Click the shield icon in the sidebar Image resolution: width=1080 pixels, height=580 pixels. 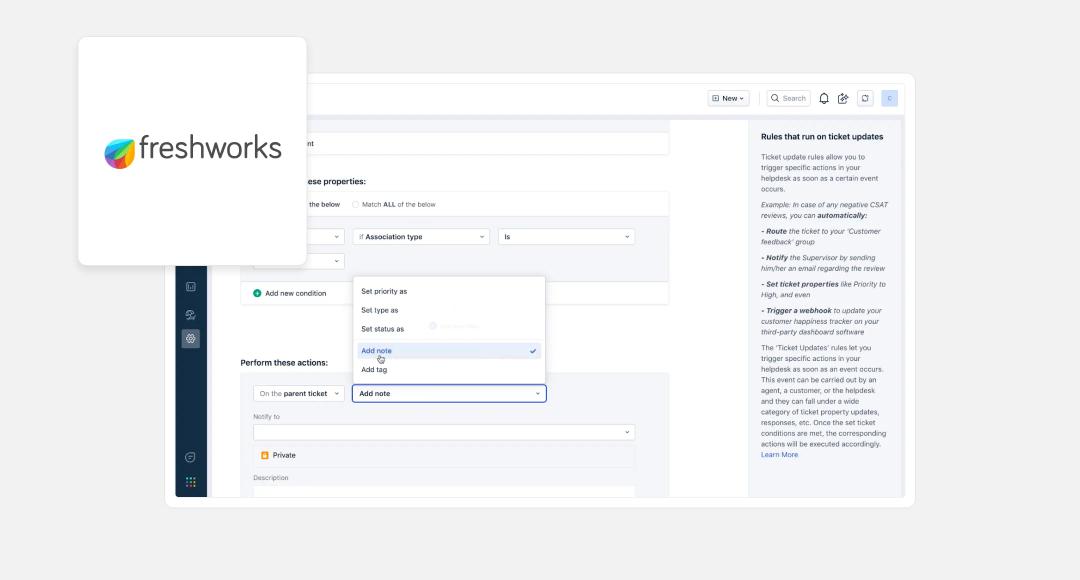point(190,456)
